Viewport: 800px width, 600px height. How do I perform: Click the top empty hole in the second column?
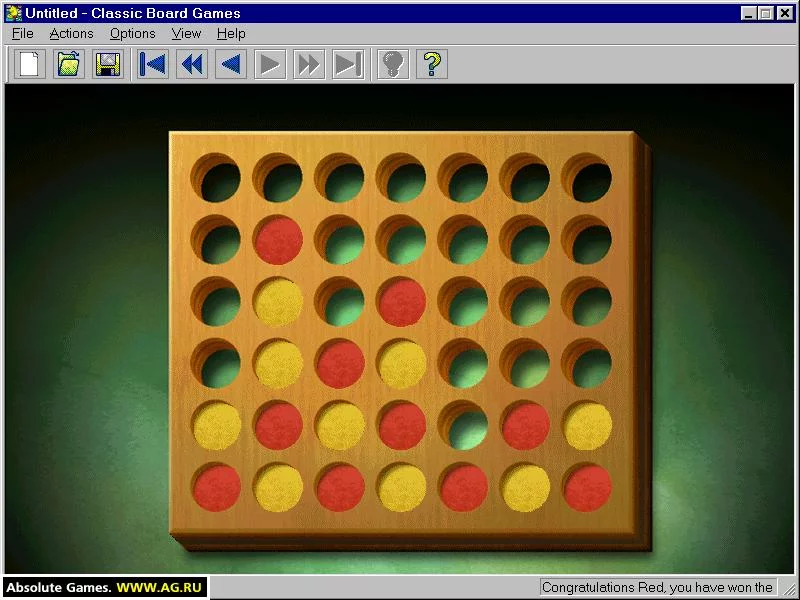tap(278, 178)
